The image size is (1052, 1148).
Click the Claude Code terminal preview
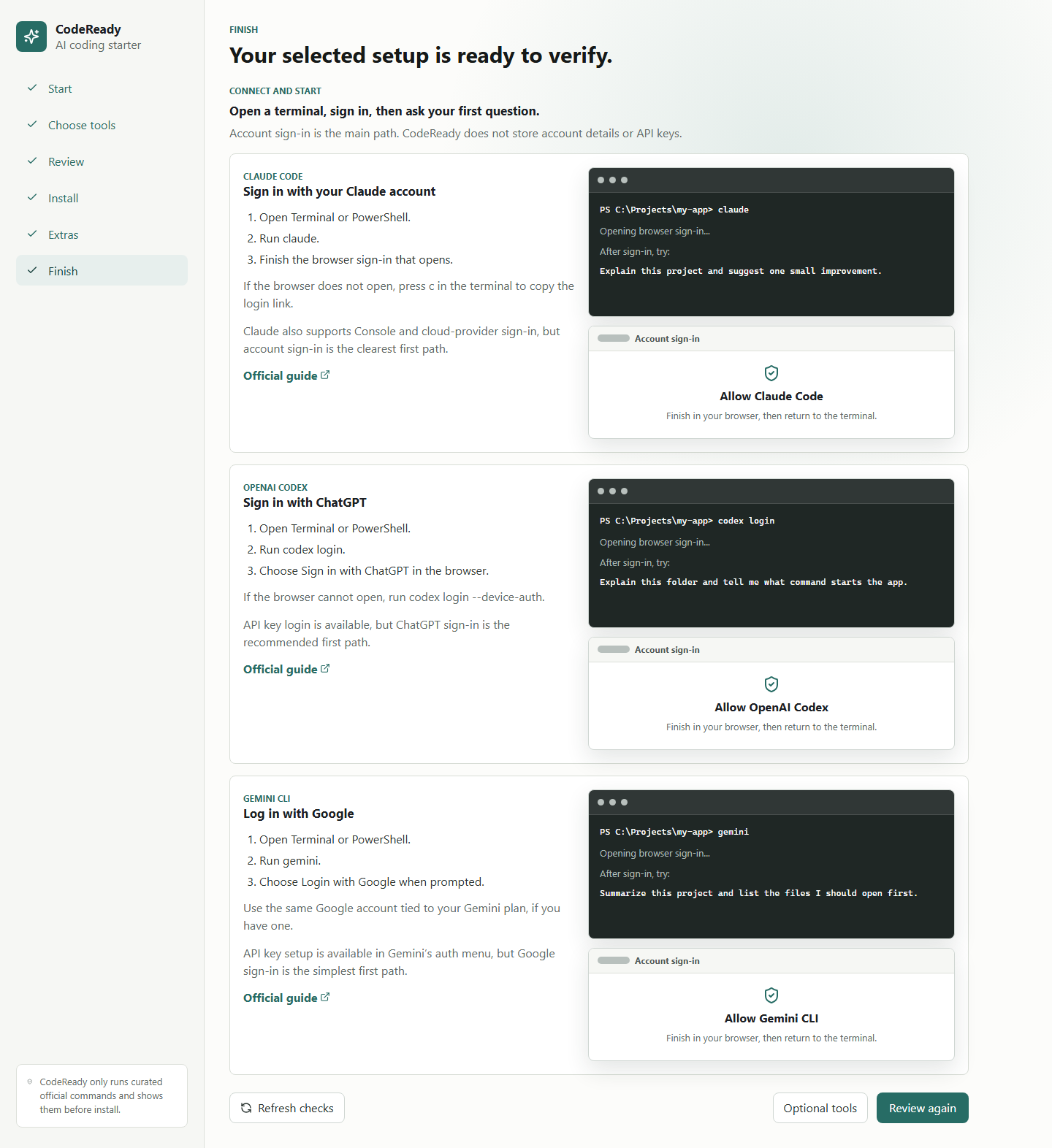click(771, 242)
